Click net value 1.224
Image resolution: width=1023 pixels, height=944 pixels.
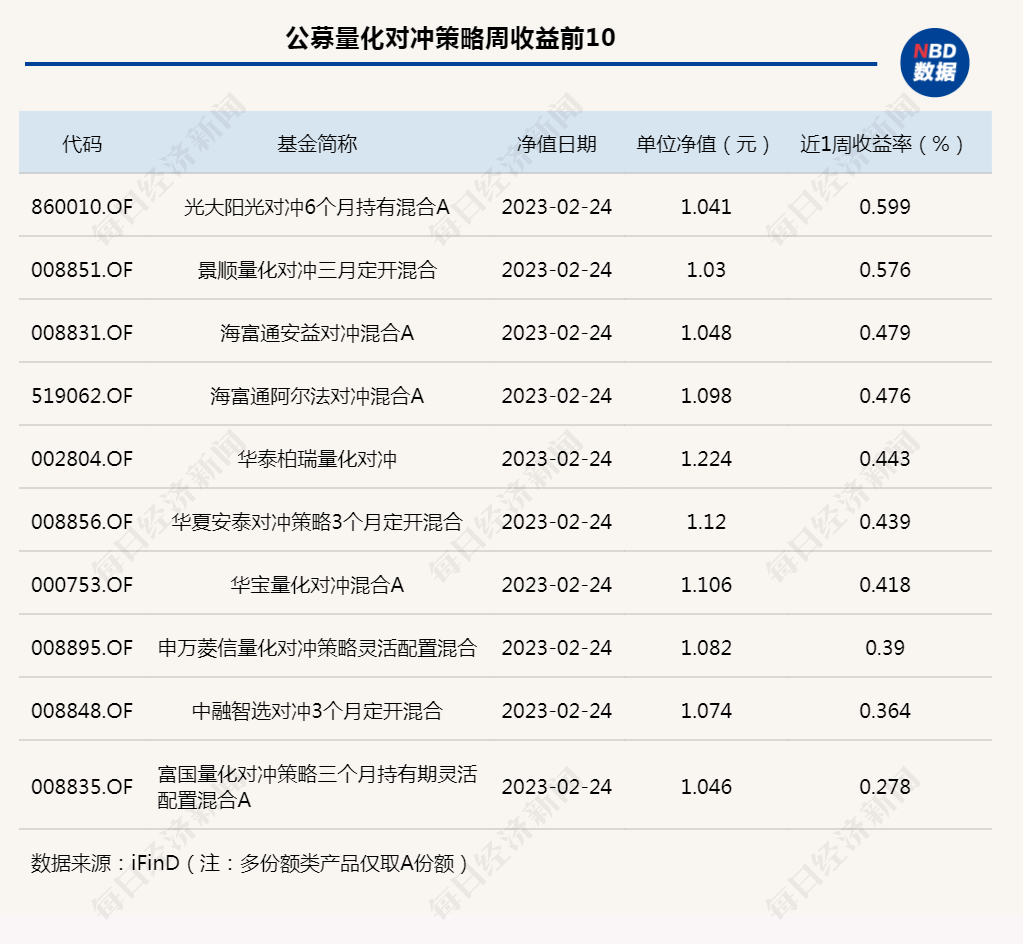[706, 459]
